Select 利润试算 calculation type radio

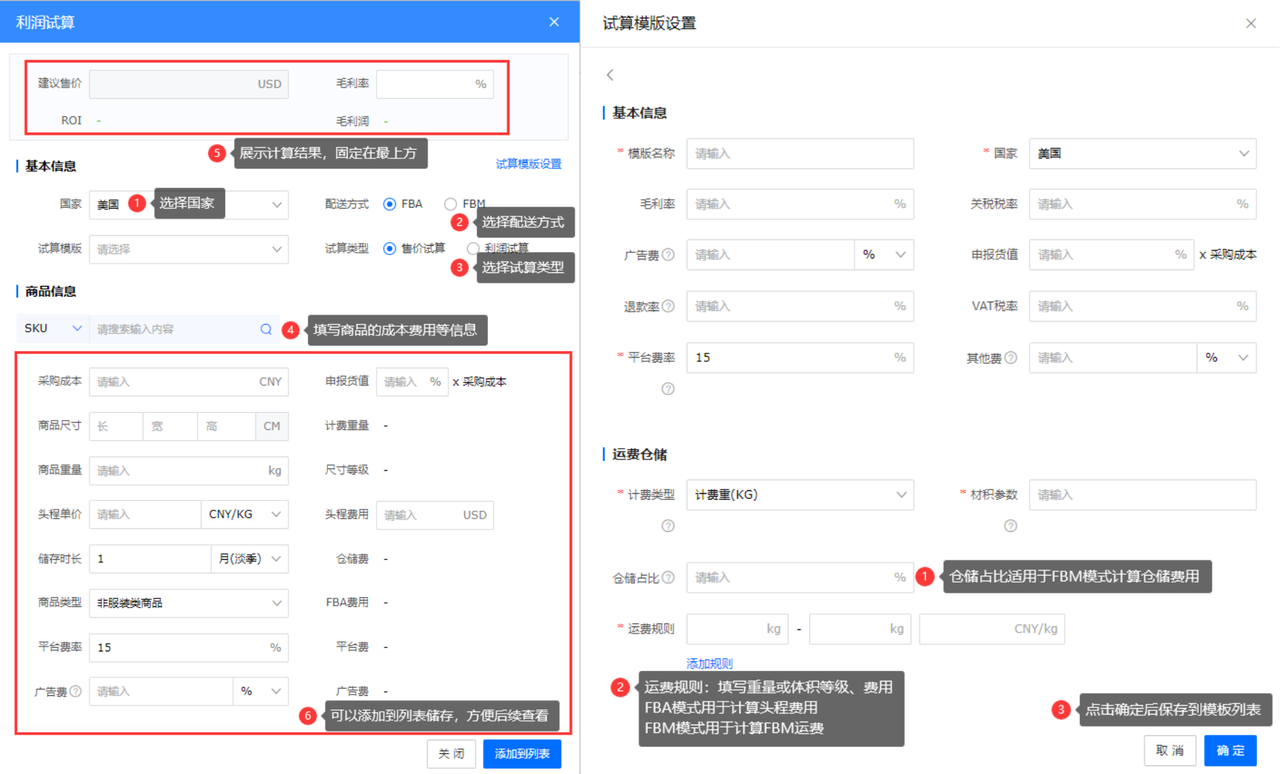pyautogui.click(x=473, y=248)
